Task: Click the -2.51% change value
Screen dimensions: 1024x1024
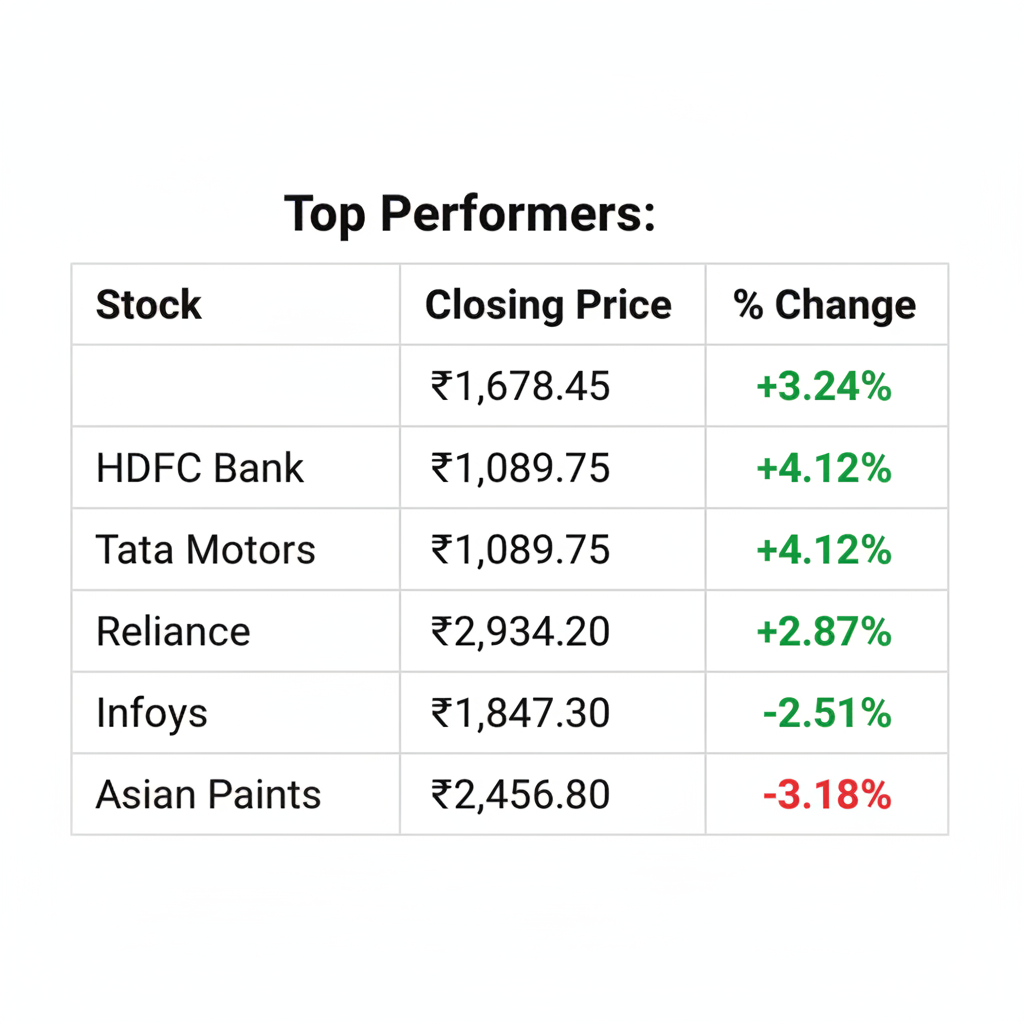Action: tap(826, 714)
